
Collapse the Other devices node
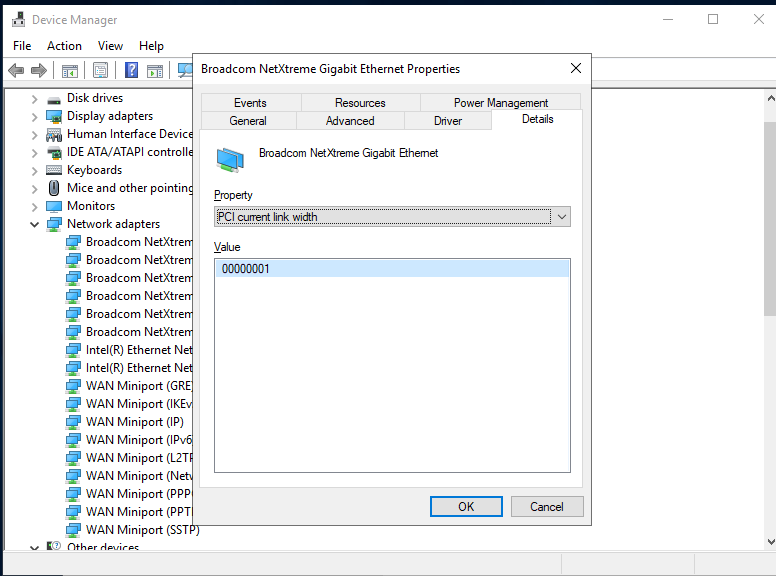(x=34, y=547)
